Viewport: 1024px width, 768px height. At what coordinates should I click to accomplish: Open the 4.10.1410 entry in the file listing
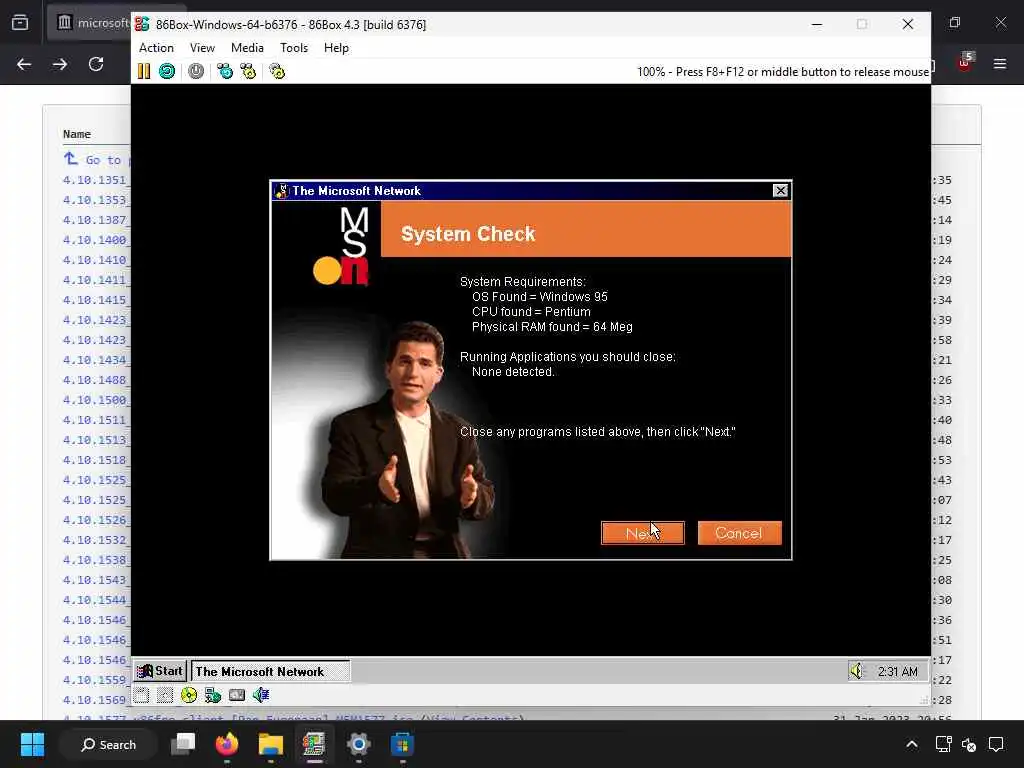click(x=97, y=260)
